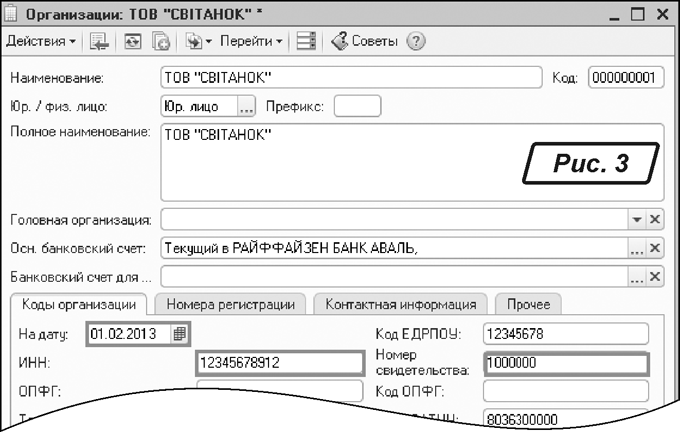Open the Перейти dropdown menu

pos(251,41)
